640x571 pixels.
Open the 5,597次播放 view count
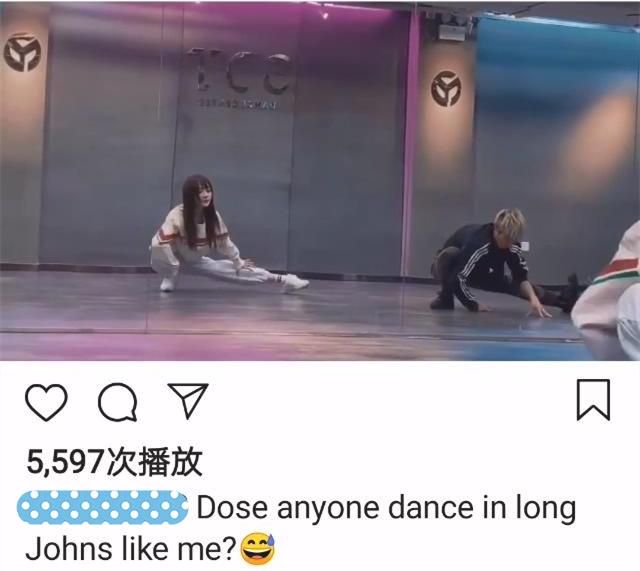click(x=115, y=462)
